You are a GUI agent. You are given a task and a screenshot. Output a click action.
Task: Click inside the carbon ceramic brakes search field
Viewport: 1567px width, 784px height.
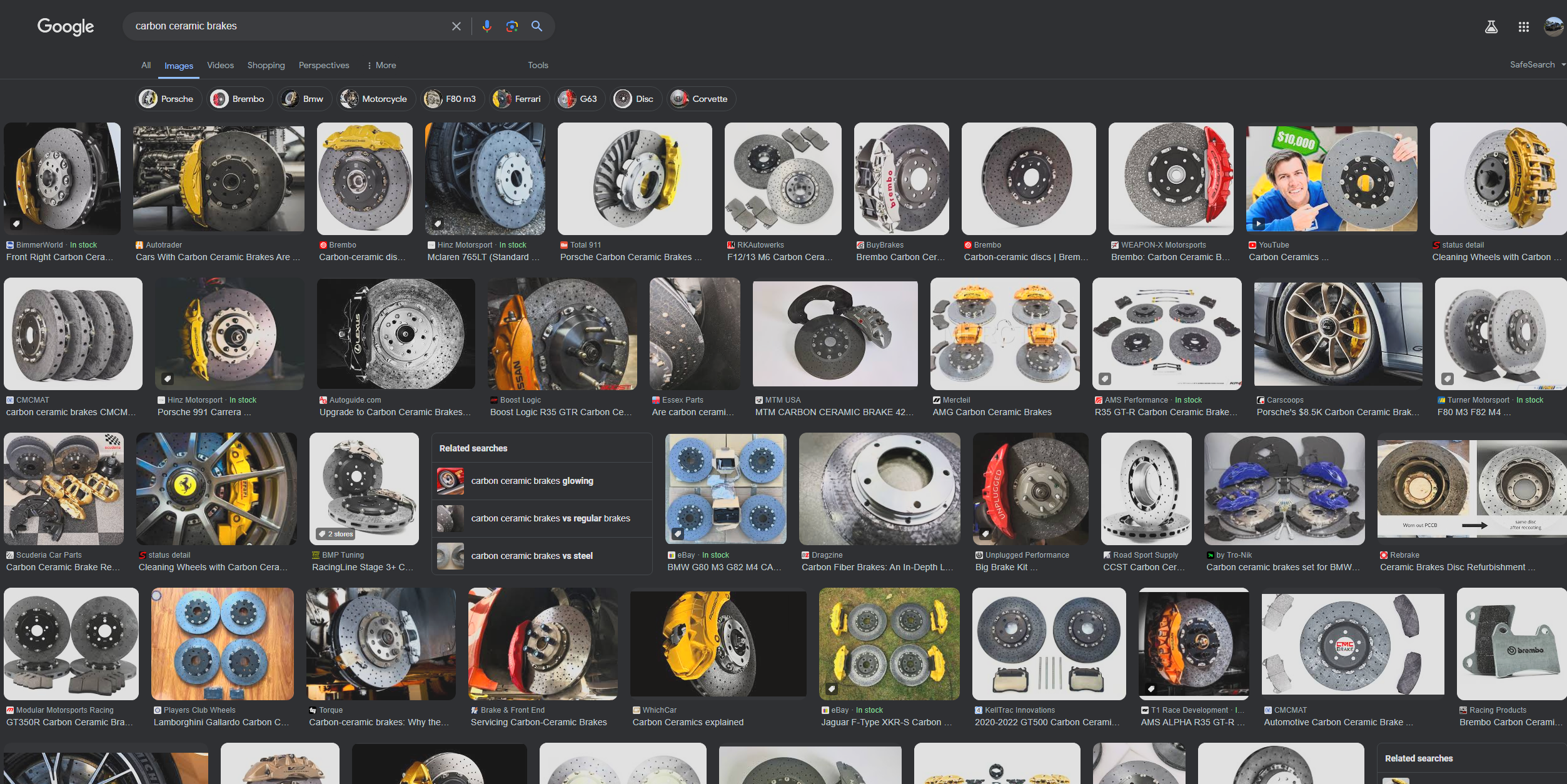coord(281,26)
